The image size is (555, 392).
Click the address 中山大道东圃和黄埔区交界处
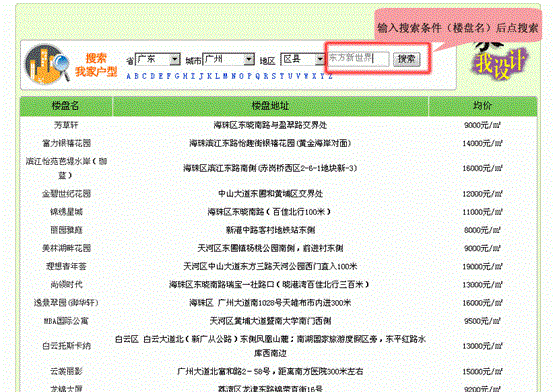point(270,194)
